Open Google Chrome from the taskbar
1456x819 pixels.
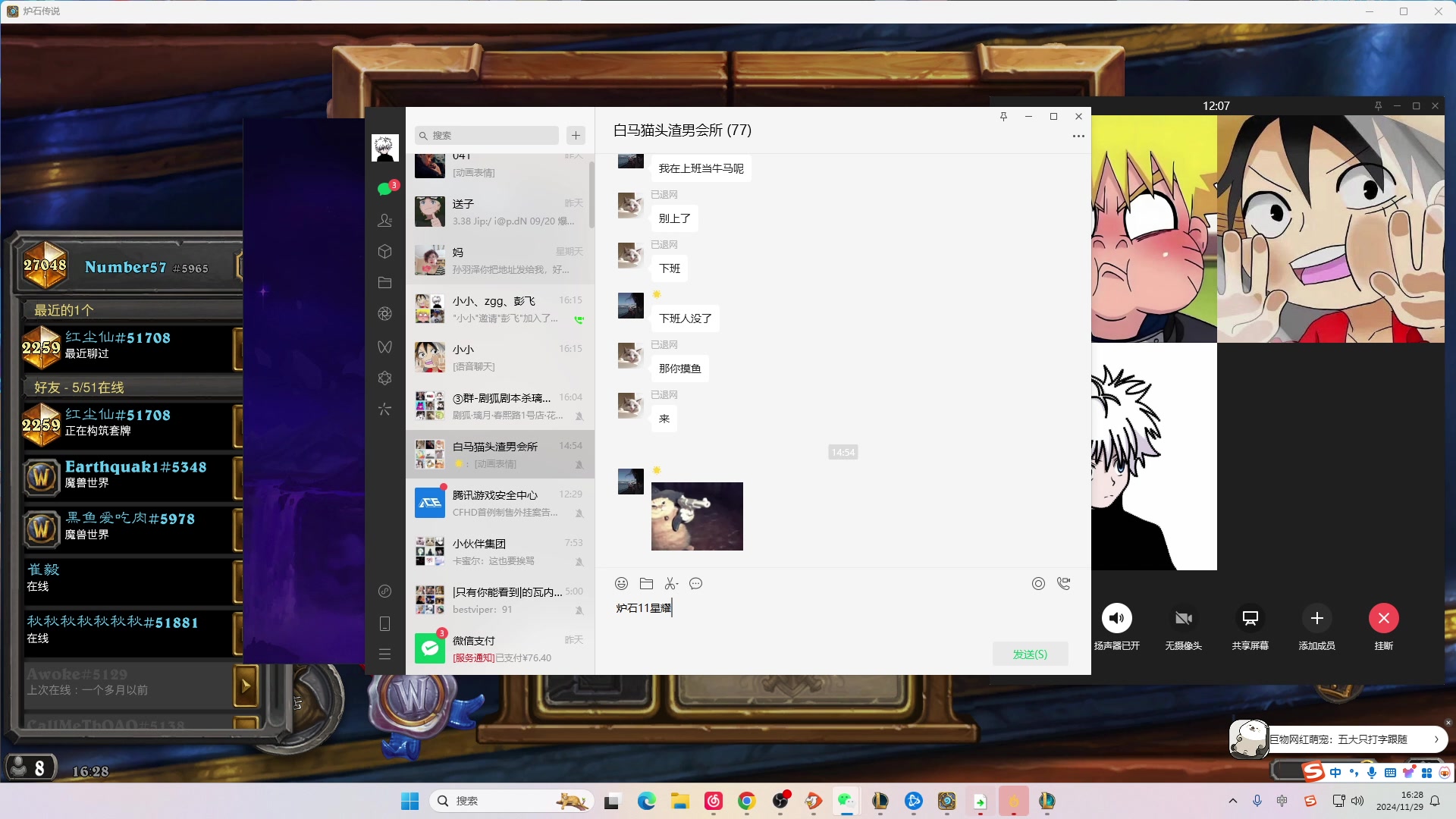tap(746, 801)
